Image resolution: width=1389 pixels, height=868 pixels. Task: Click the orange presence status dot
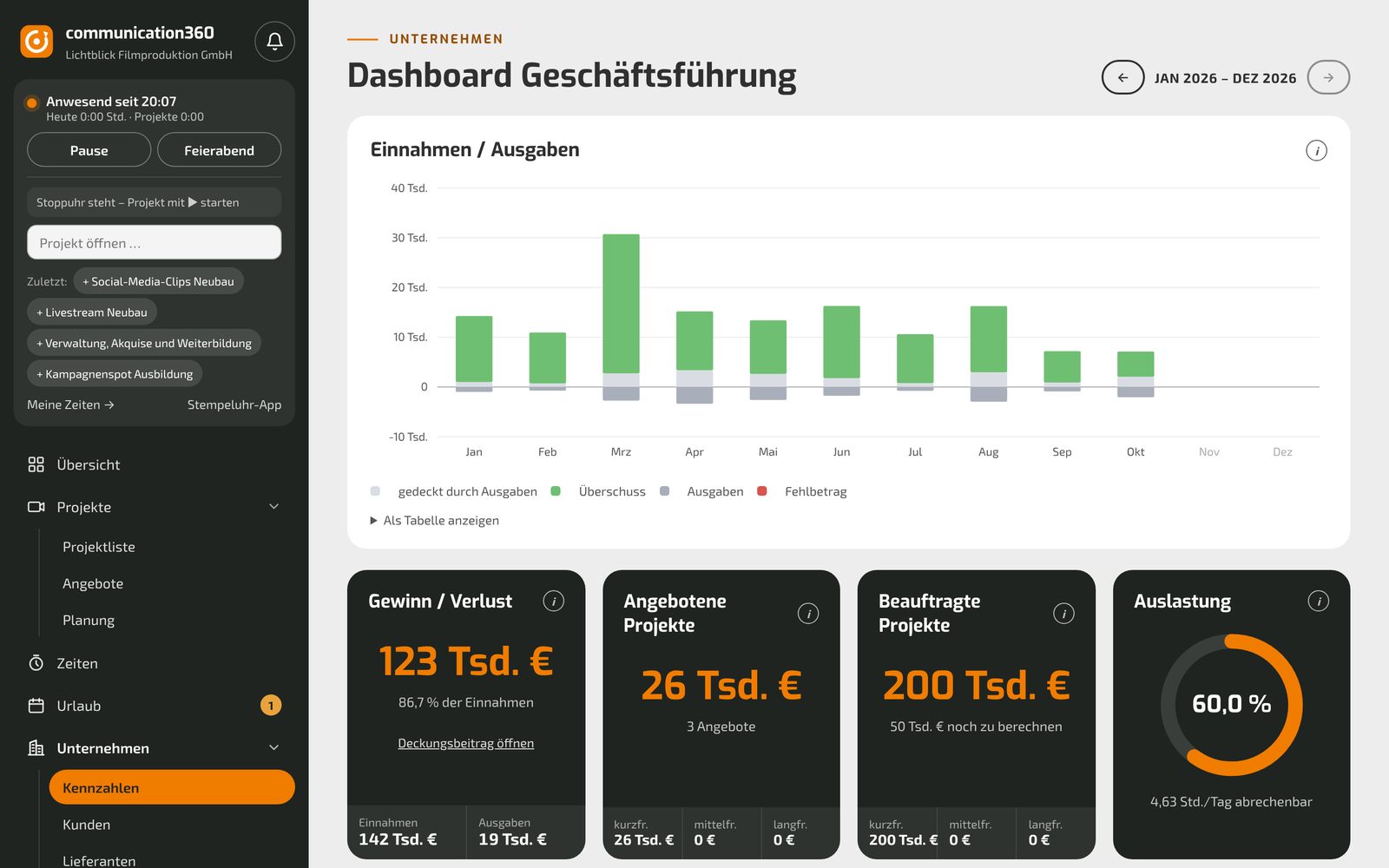coord(32,102)
